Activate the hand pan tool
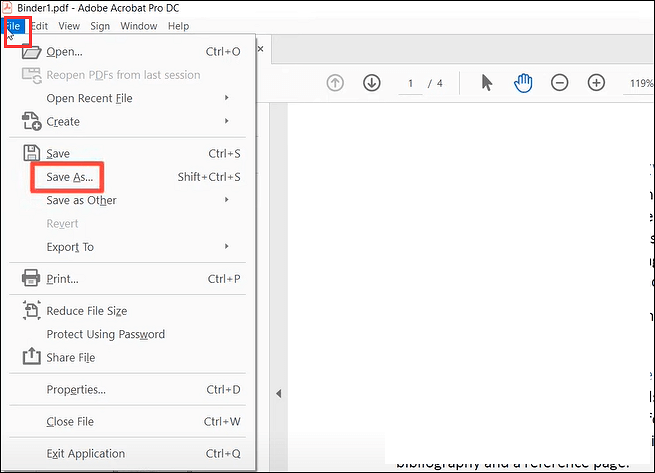This screenshot has height=473, width=655. coord(522,83)
